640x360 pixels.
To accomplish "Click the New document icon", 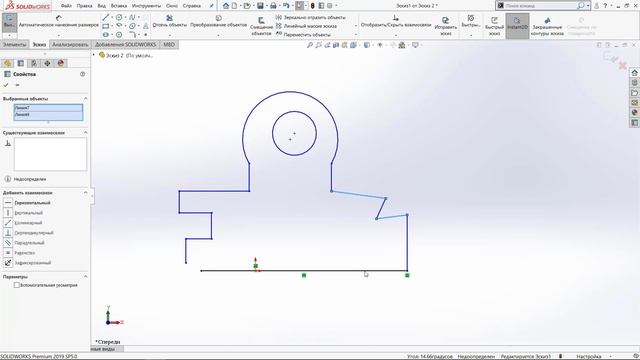I will 234,6.
